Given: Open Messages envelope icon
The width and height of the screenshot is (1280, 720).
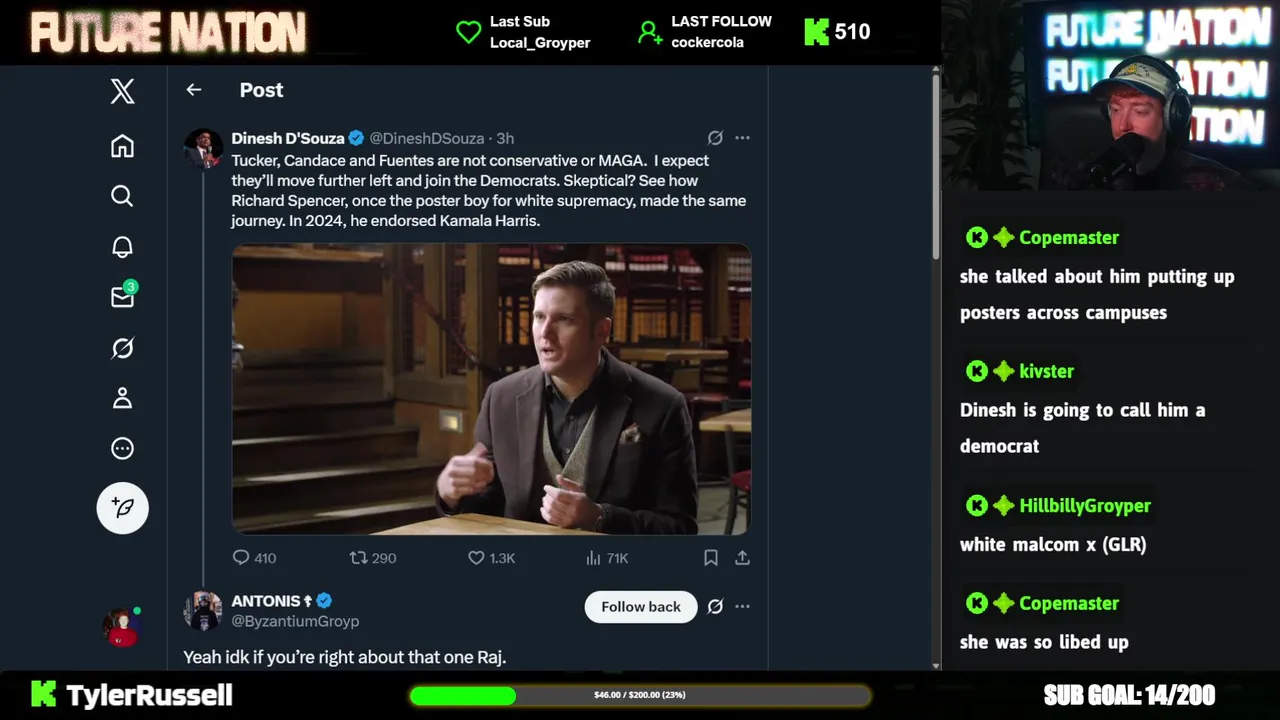Looking at the screenshot, I should pyautogui.click(x=123, y=296).
